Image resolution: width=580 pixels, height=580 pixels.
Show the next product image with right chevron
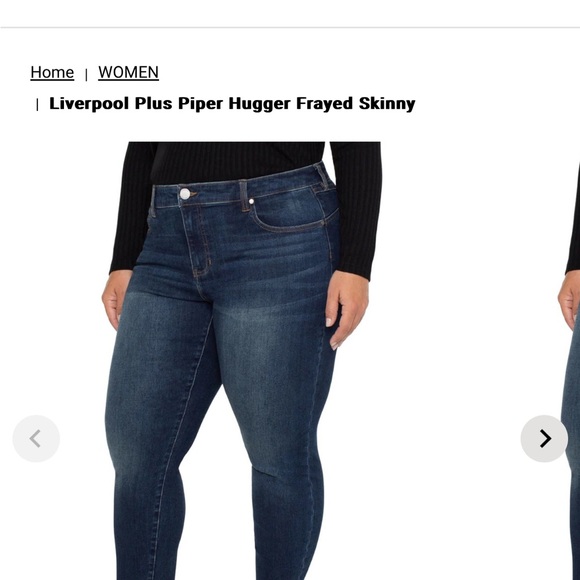(544, 438)
